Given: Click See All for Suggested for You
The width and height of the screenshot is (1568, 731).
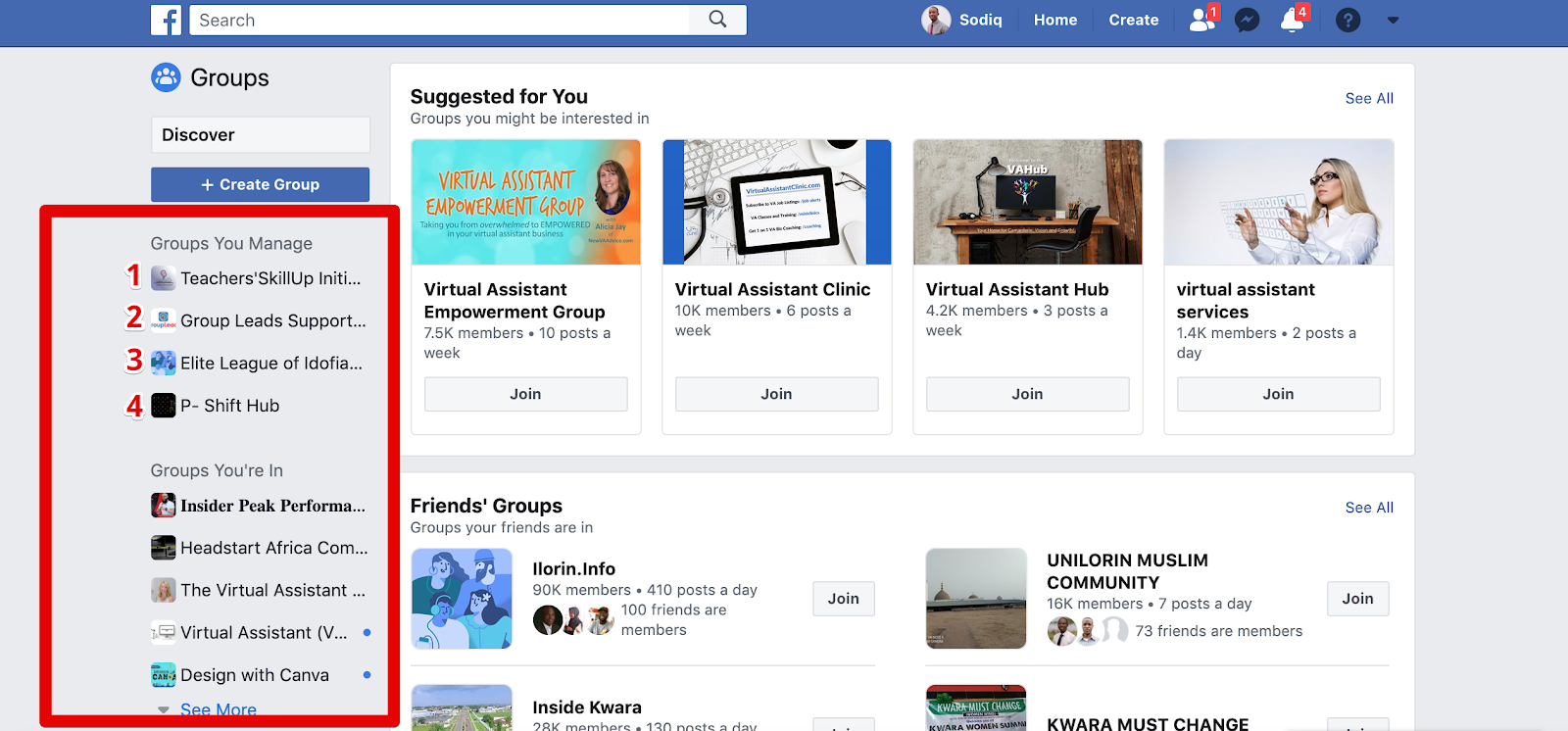Looking at the screenshot, I should point(1369,98).
